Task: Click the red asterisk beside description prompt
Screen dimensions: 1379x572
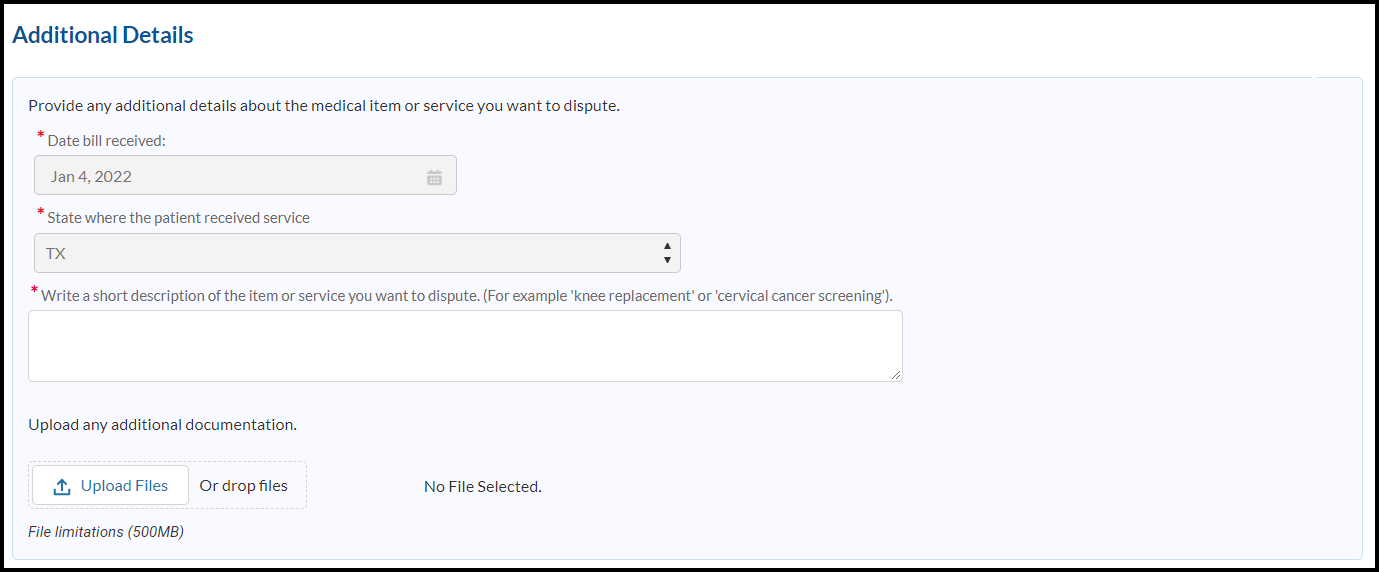Action: 35,291
